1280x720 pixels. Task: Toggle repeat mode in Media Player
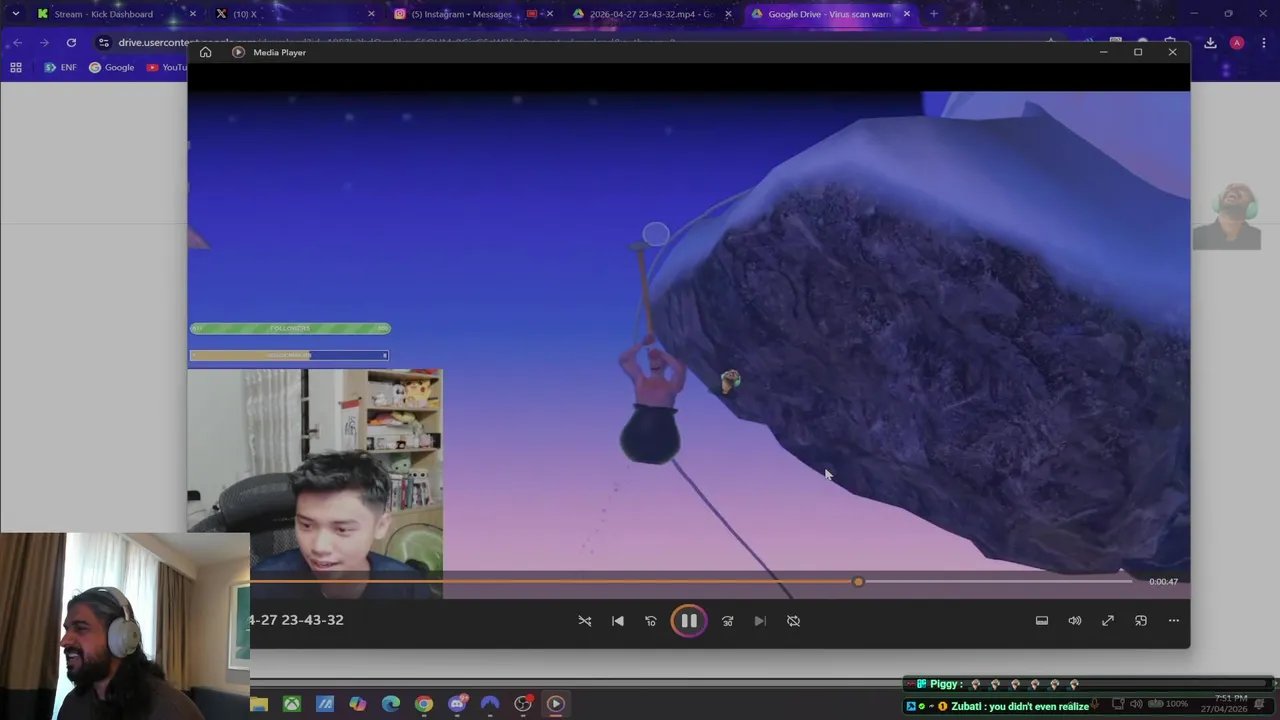coord(793,621)
